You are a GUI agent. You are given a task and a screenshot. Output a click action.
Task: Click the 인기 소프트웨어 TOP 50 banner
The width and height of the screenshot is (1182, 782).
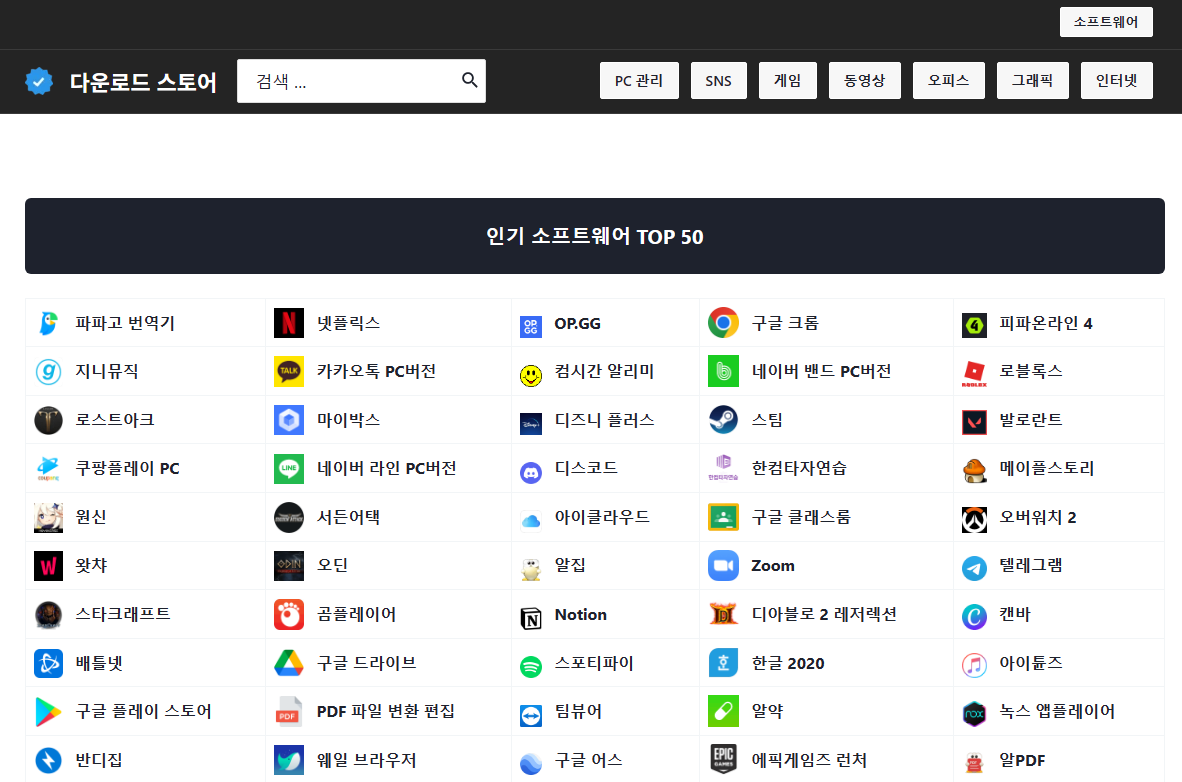(595, 236)
